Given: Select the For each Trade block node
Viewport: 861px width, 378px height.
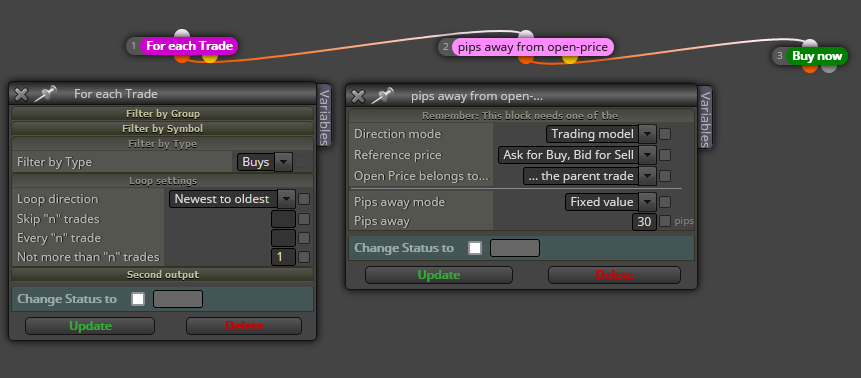Looking at the screenshot, I should 189,46.
